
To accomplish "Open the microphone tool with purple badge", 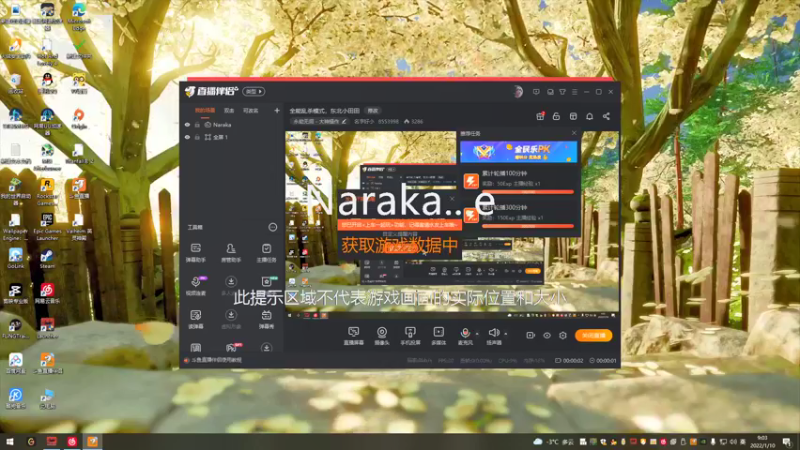I will point(196,286).
